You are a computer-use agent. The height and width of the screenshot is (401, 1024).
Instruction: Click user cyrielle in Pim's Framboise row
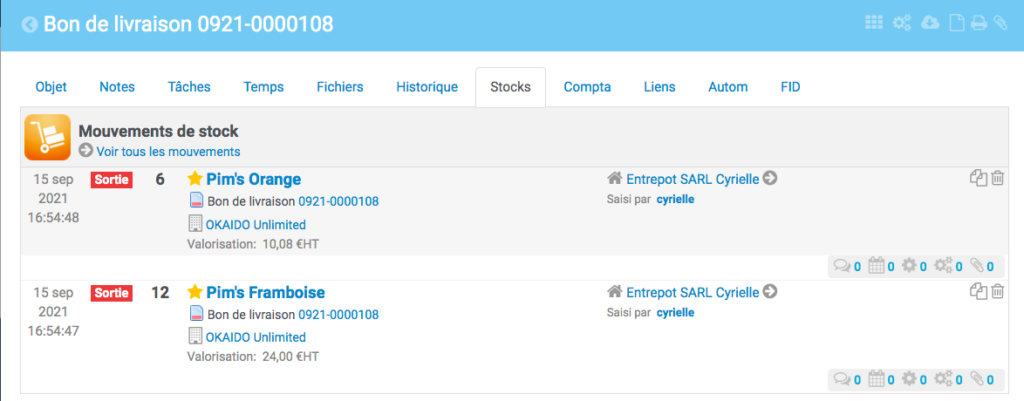675,313
